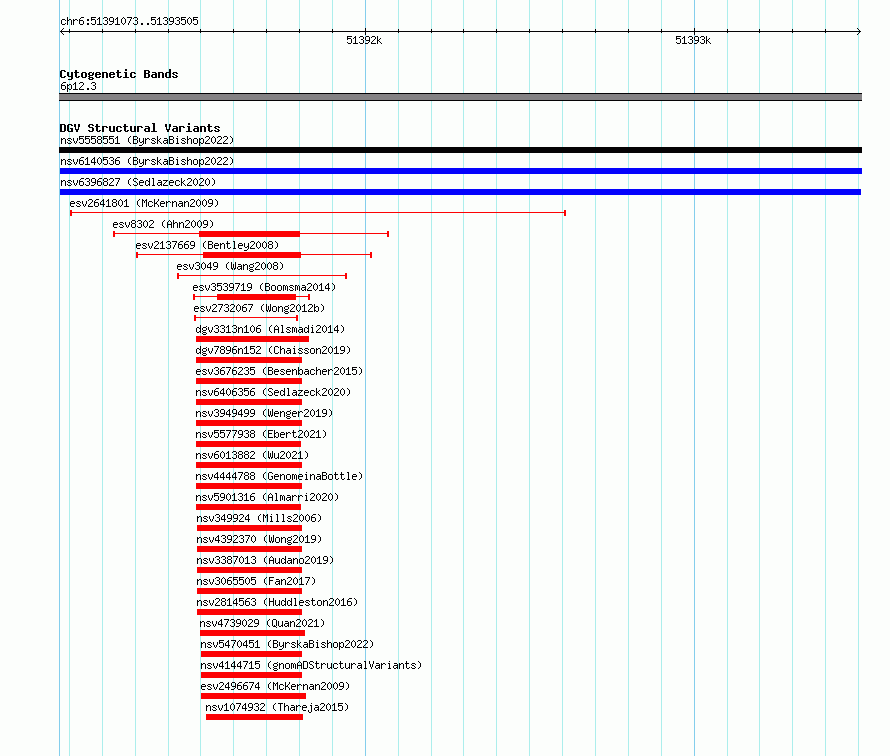
Task: Open esv2496674 (McKernan2009) label
Action: click(275, 686)
